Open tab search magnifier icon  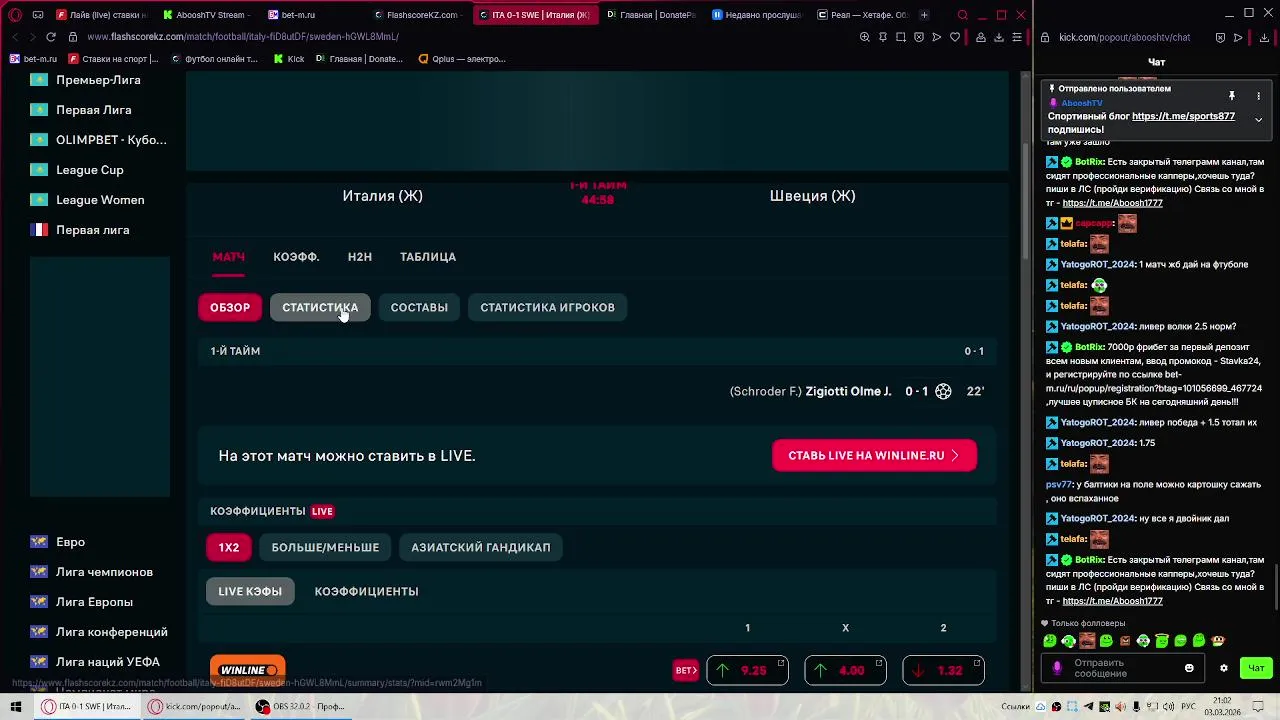963,15
